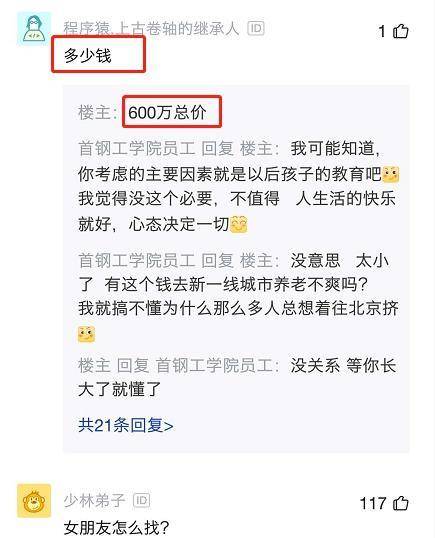
Task: Open 程序猿 user avatar profile
Action: (34, 29)
